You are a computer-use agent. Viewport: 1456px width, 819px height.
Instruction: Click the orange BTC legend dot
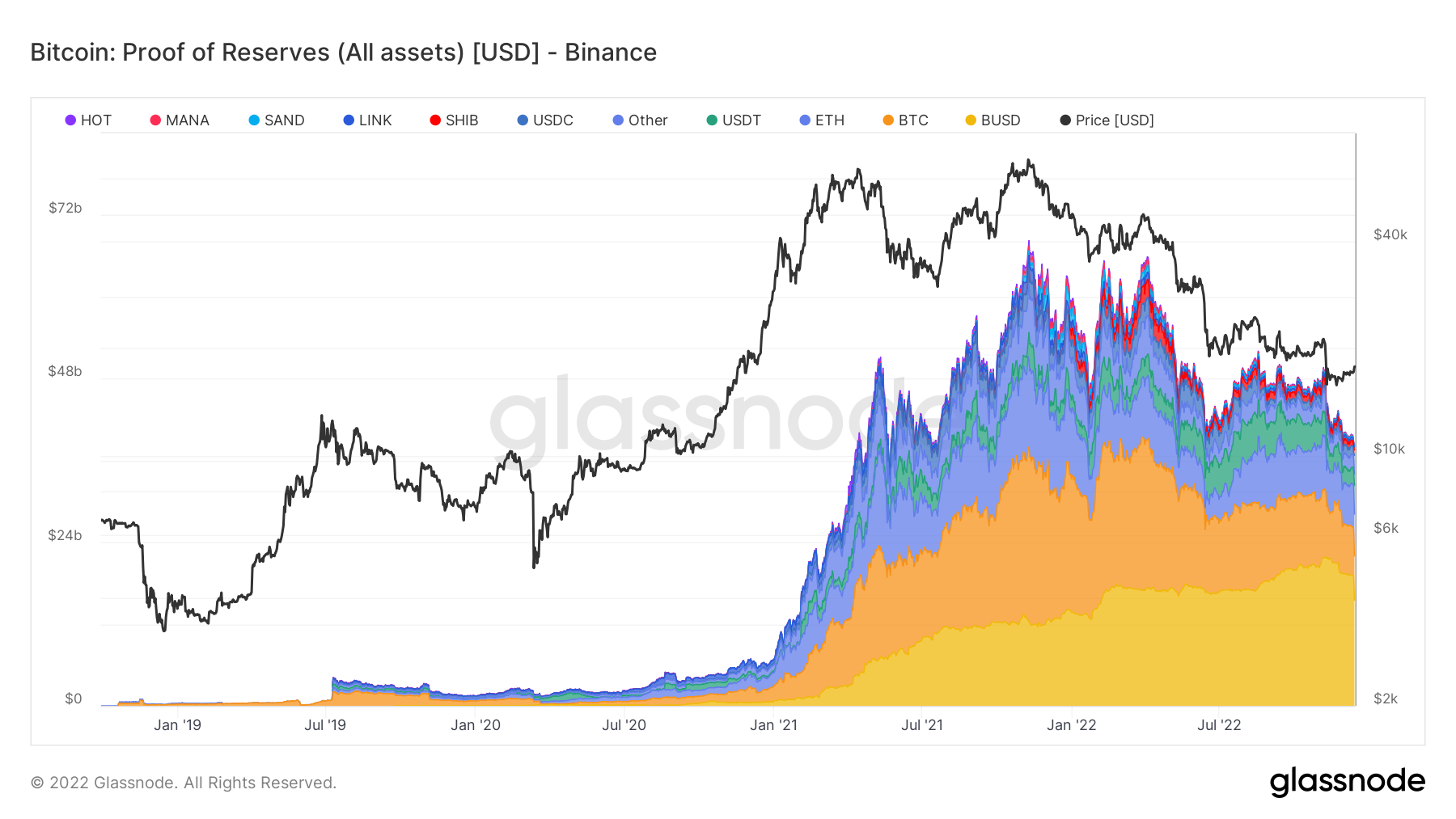pos(888,120)
